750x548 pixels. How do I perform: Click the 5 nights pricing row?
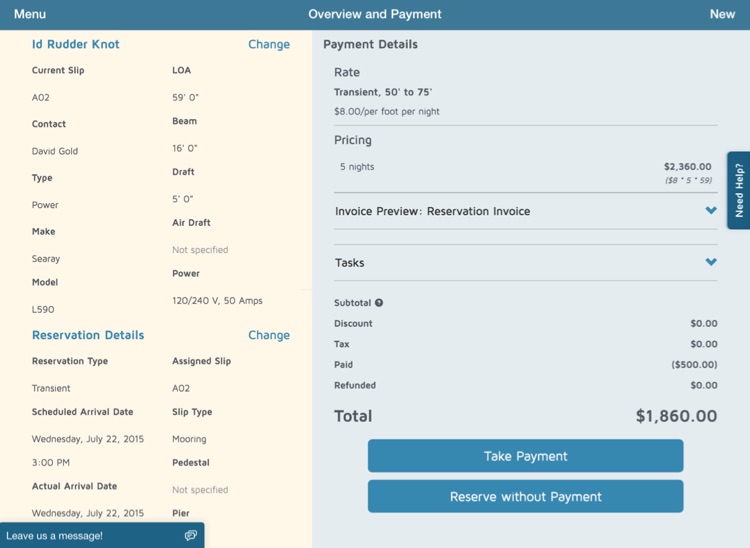pos(357,166)
